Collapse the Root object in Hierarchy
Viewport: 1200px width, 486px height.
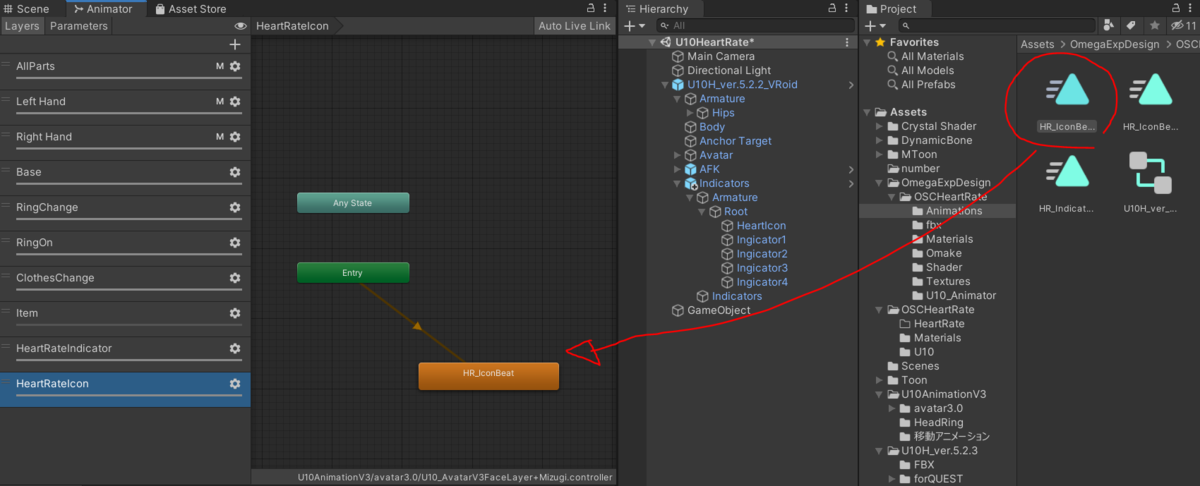[x=702, y=212]
